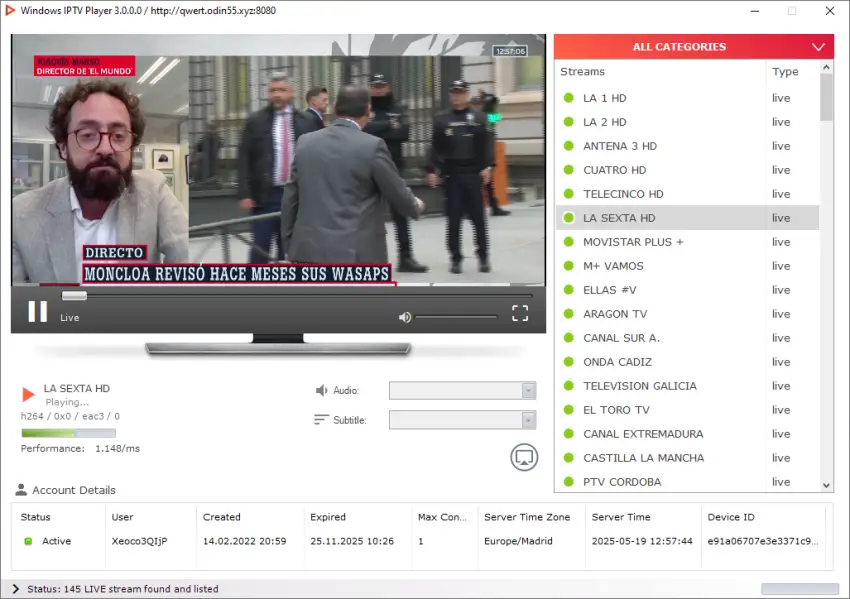850x599 pixels.
Task: Select M+ VAMOS stream
Action: [687, 266]
